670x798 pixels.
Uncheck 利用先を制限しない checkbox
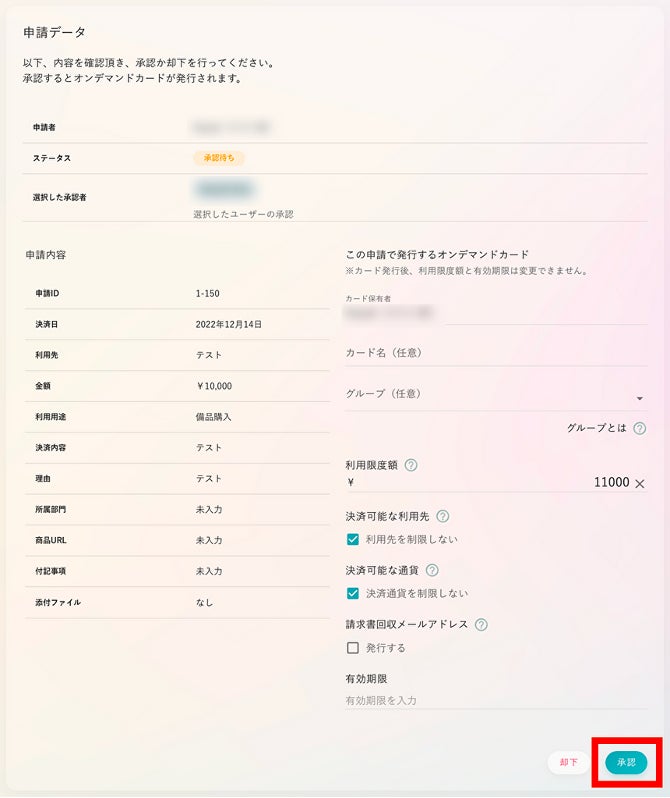(x=353, y=539)
